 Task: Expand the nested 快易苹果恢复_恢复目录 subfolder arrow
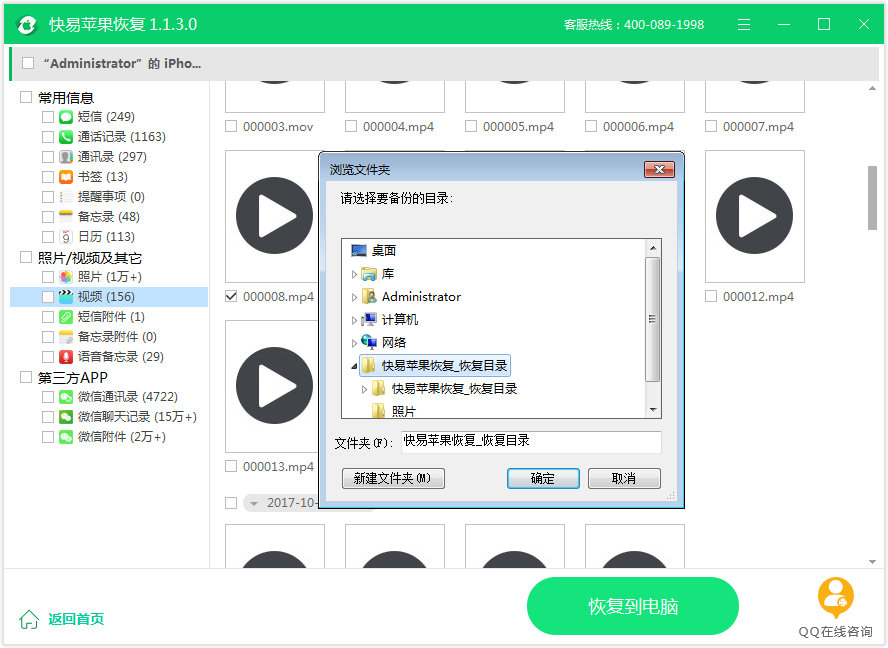[364, 389]
